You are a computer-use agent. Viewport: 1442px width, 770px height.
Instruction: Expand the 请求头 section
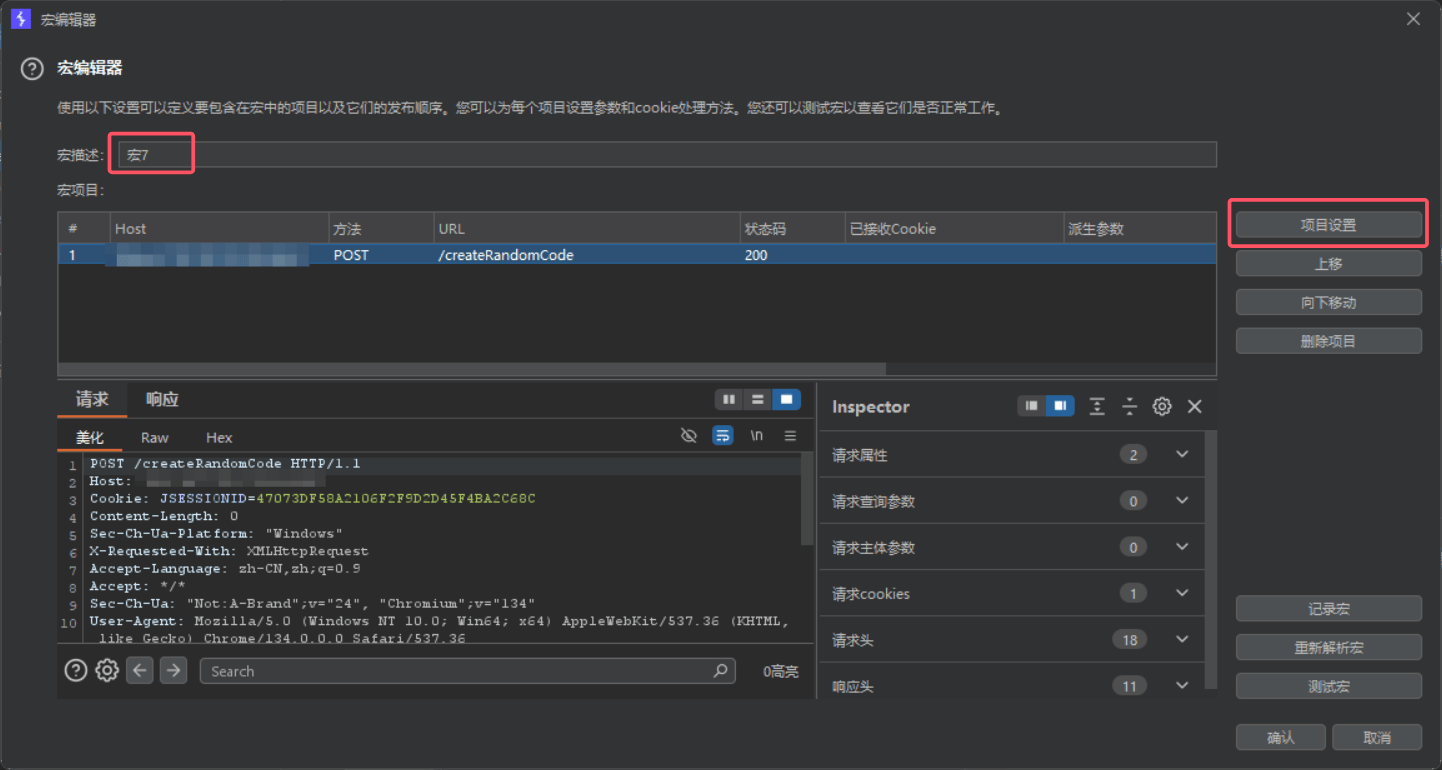(1182, 639)
